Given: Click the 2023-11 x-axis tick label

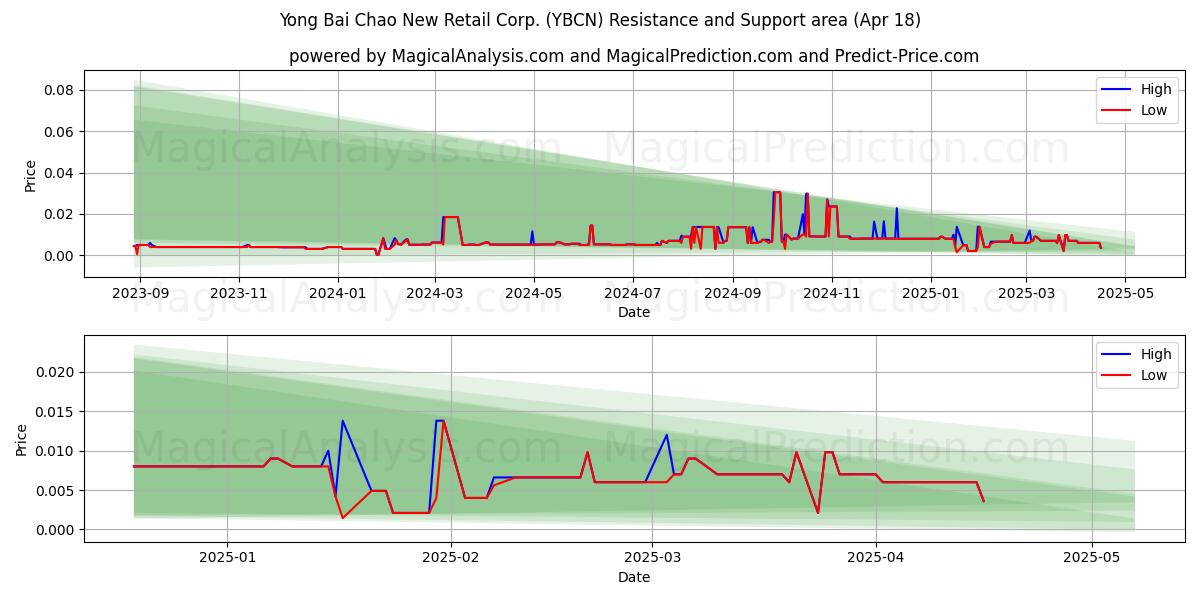Looking at the screenshot, I should (238, 293).
